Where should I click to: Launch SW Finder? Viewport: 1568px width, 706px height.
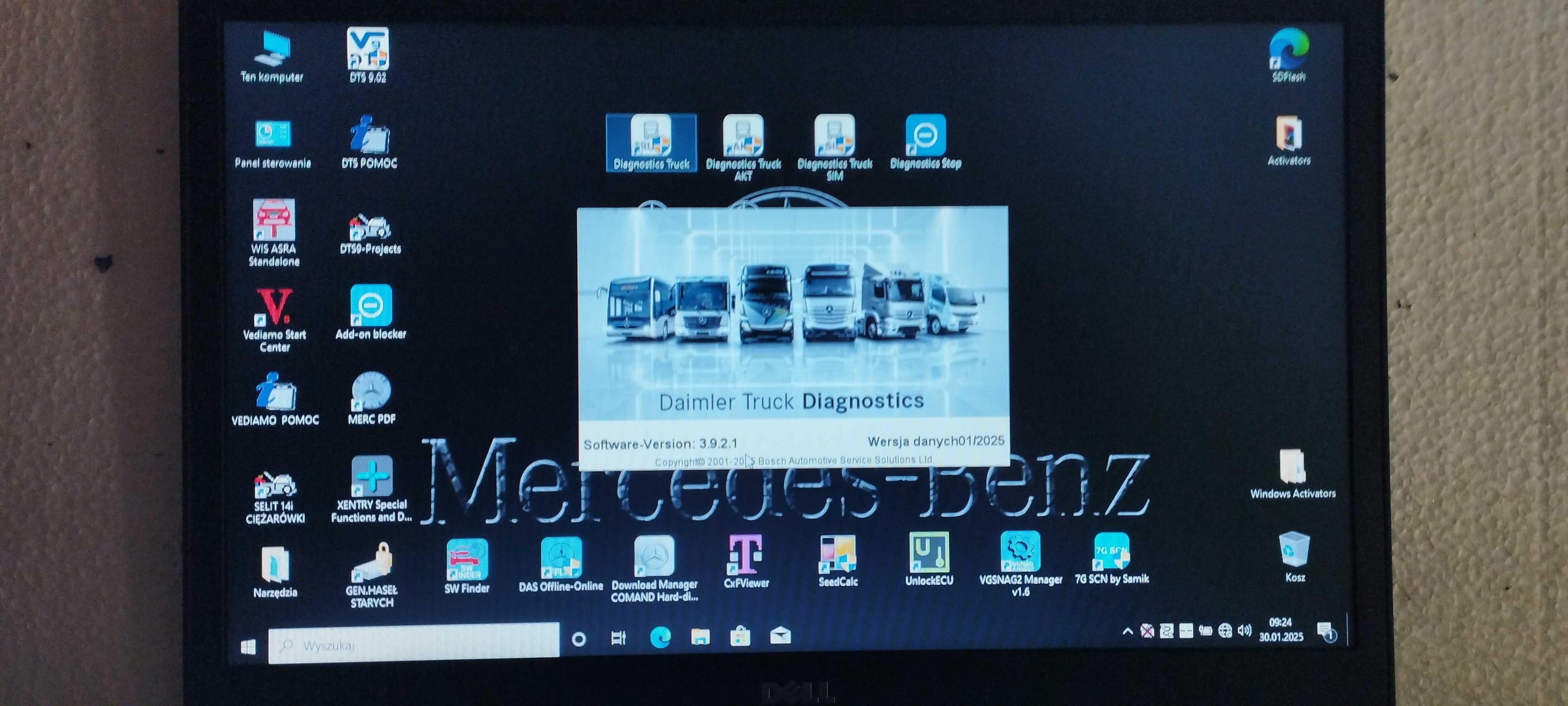(467, 566)
